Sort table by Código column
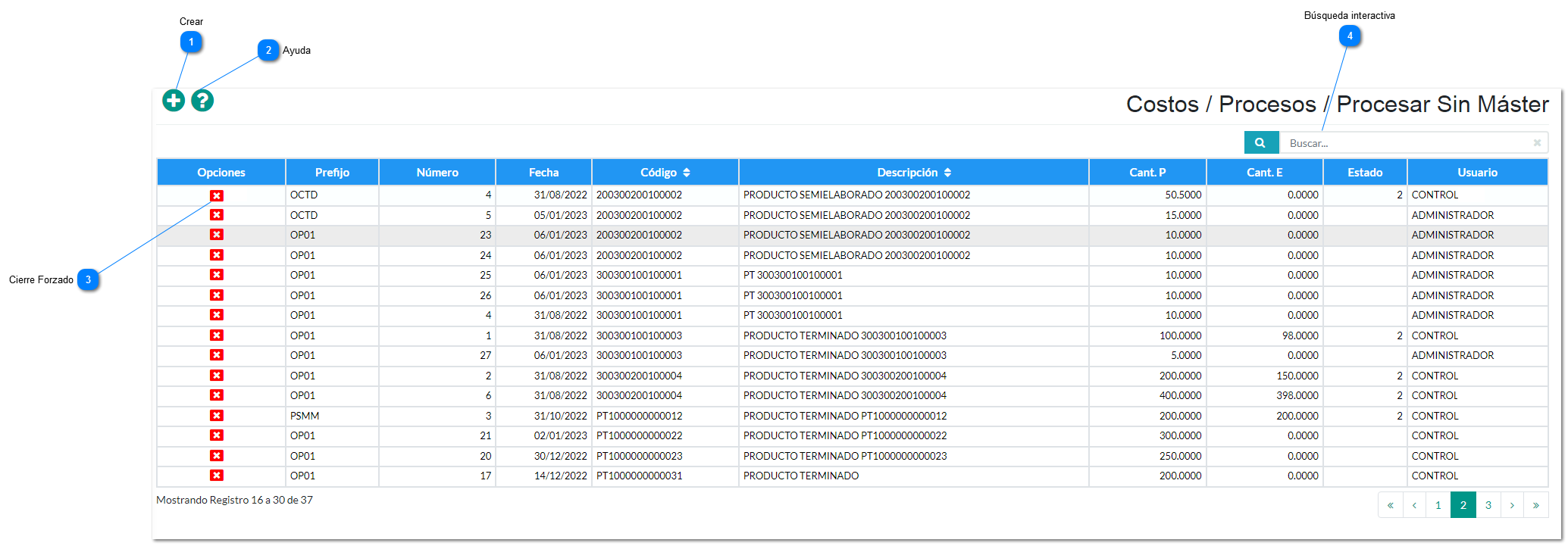The image size is (1568, 546). tap(665, 172)
